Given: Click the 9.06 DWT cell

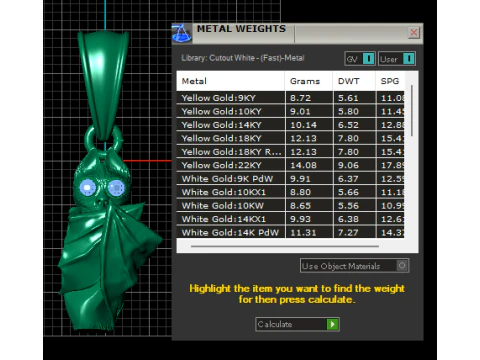Looking at the screenshot, I should click(x=354, y=165).
